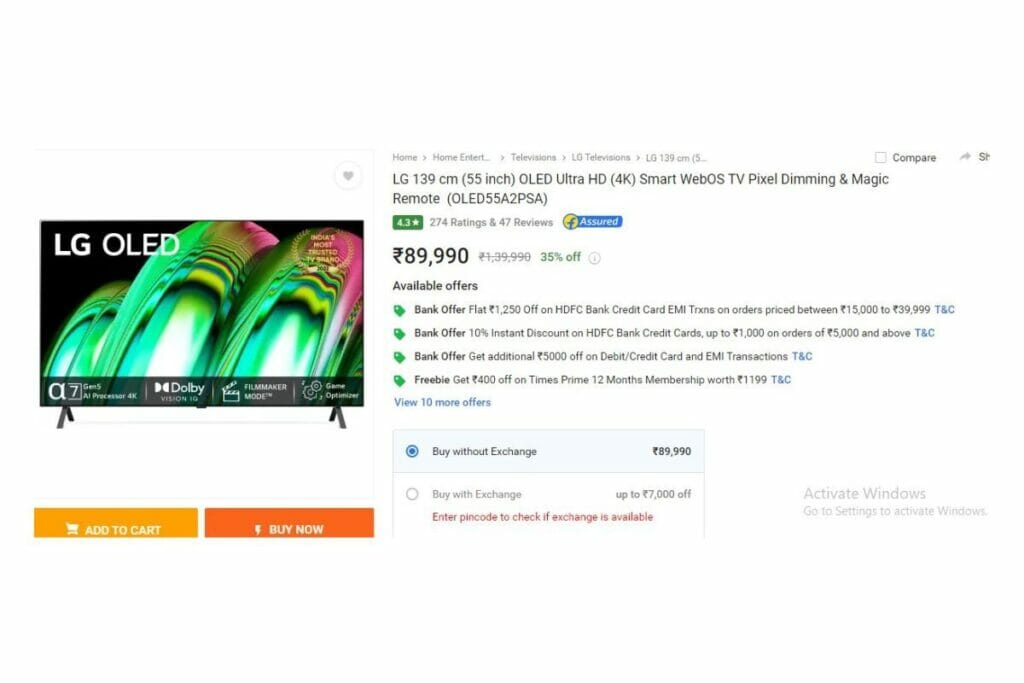
Task: Go to the LG Televisions breadcrumb
Action: click(601, 157)
